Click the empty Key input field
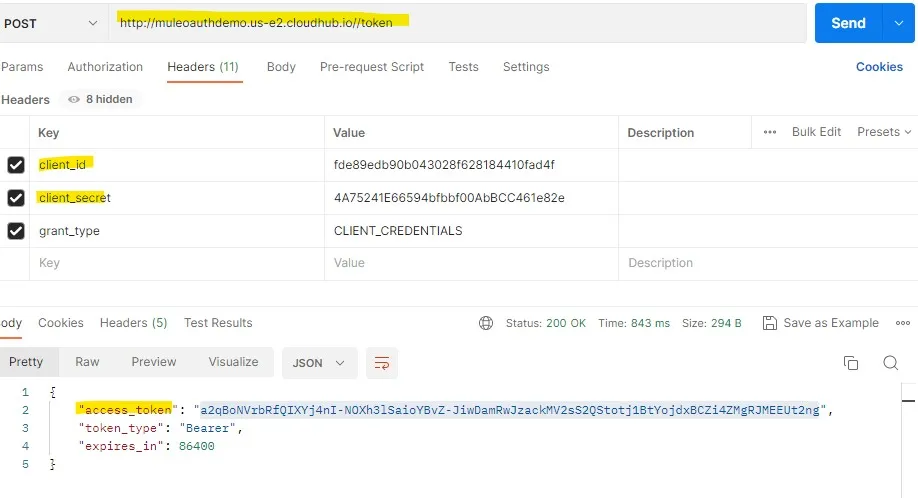The height and width of the screenshot is (498, 918). (x=177, y=263)
